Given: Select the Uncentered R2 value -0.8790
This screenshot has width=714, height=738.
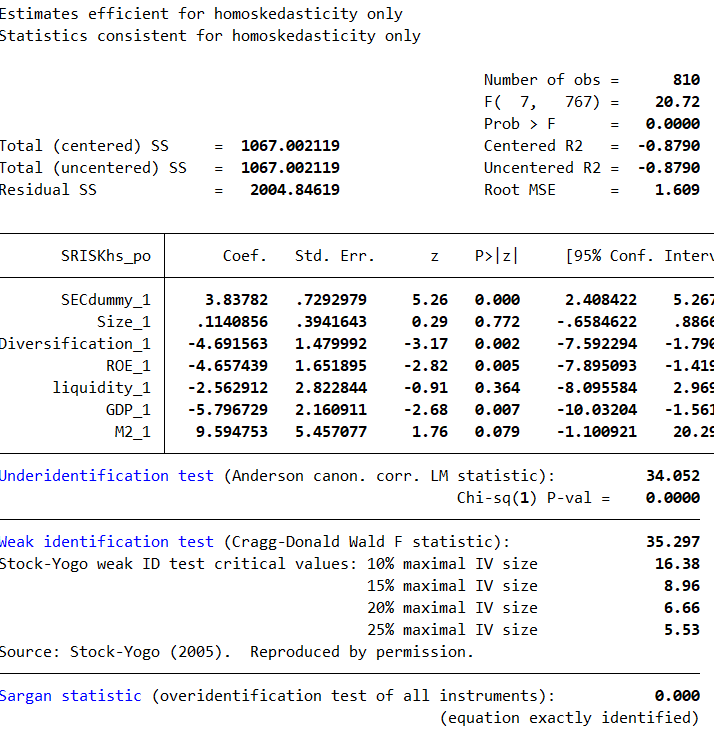Looking at the screenshot, I should (x=669, y=168).
